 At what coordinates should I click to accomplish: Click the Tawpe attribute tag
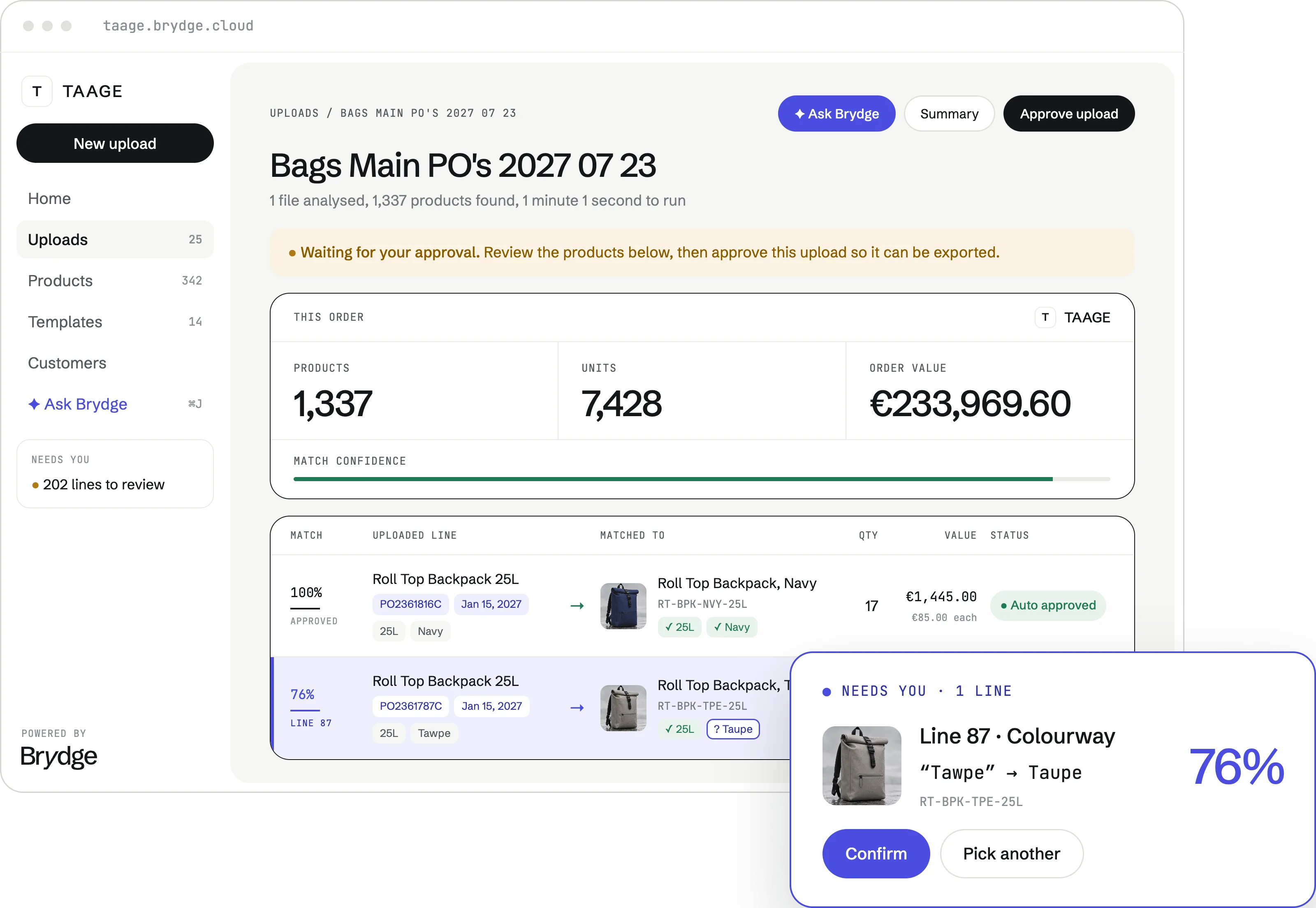(x=433, y=733)
